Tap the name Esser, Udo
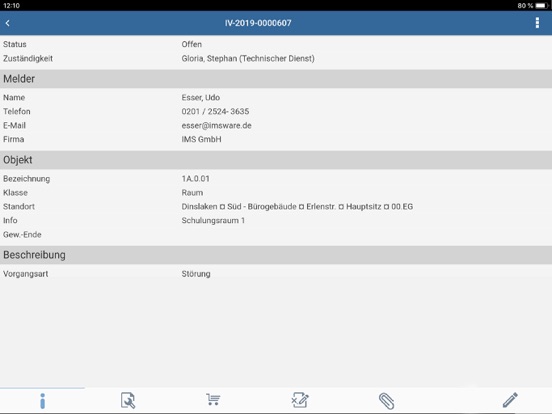The image size is (552, 414). pyautogui.click(x=201, y=98)
